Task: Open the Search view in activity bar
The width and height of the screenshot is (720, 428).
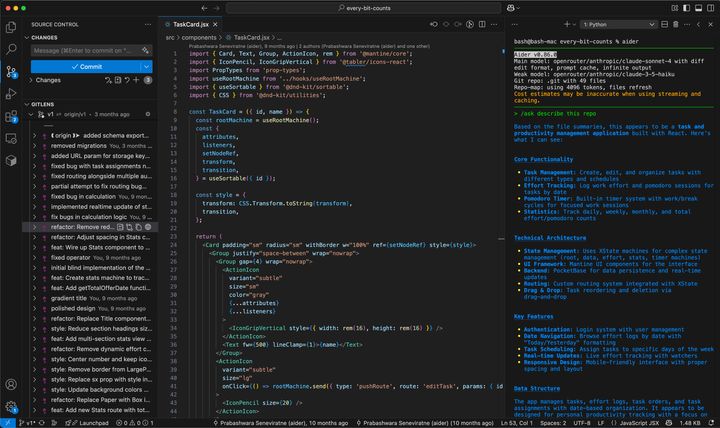Action: coord(11,49)
